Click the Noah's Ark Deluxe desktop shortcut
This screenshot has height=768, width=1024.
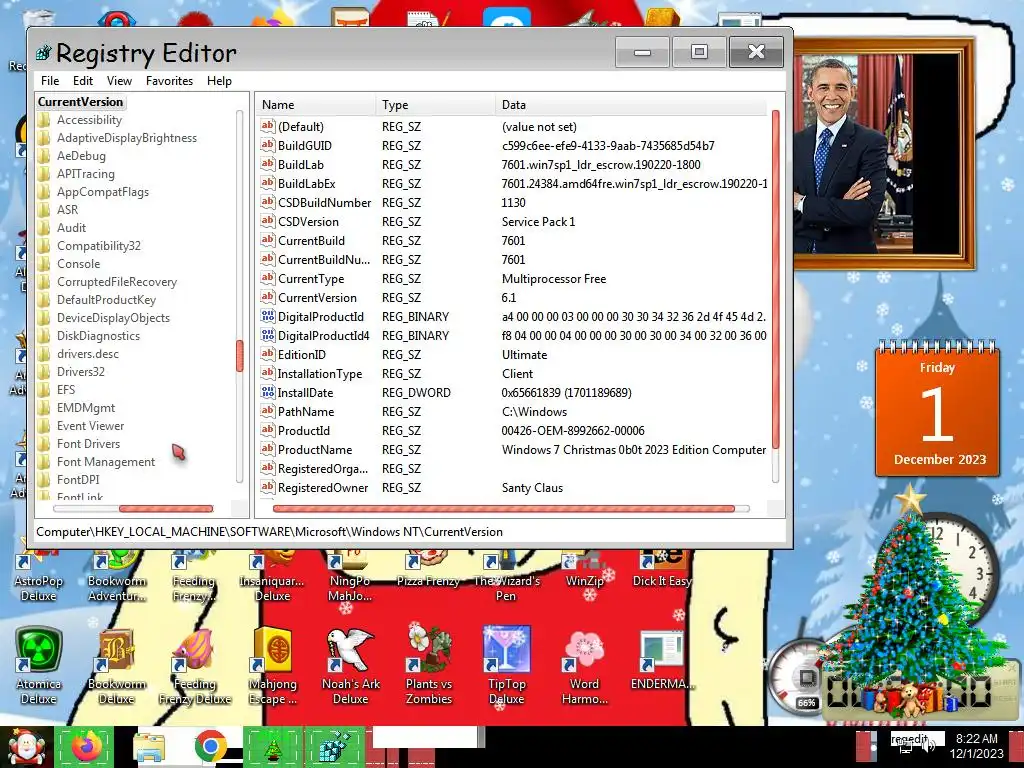click(351, 666)
